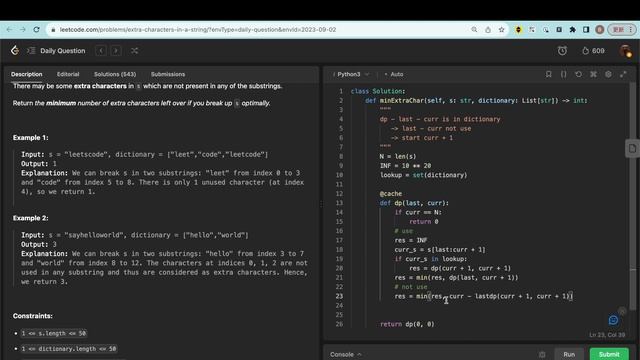Click the console clipboard icon near Run
This screenshot has width=640, height=360.
tap(542, 354)
